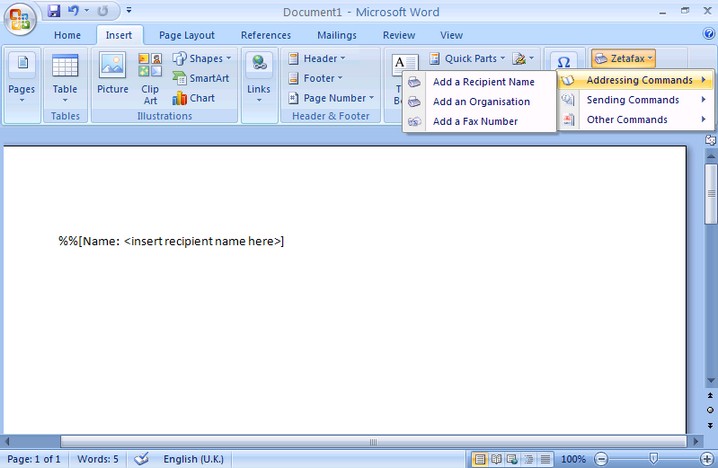The height and width of the screenshot is (468, 718).
Task: Go to the References tab
Action: [266, 35]
